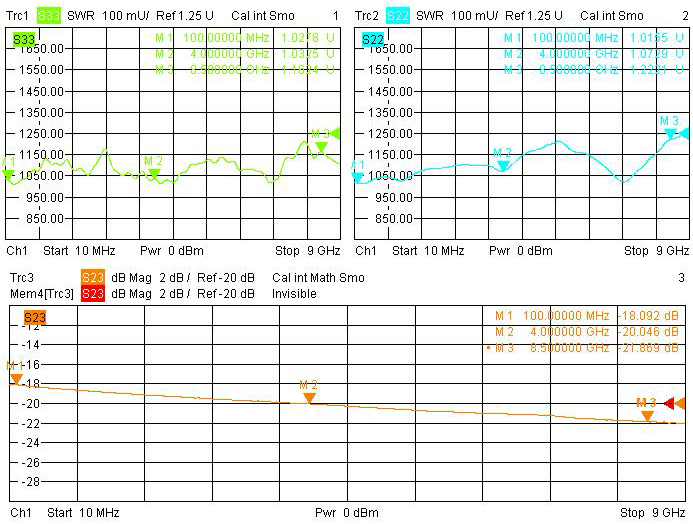Click the S33 label inside the first diagram

click(x=23, y=39)
